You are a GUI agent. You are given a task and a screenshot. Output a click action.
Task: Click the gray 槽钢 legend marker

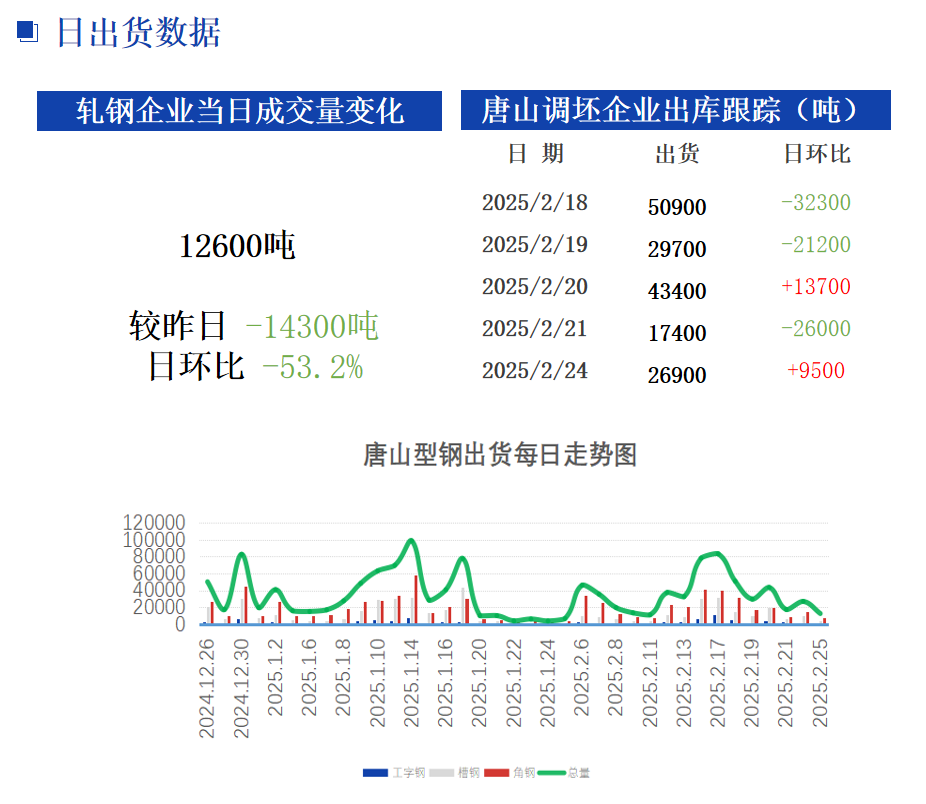[x=442, y=773]
